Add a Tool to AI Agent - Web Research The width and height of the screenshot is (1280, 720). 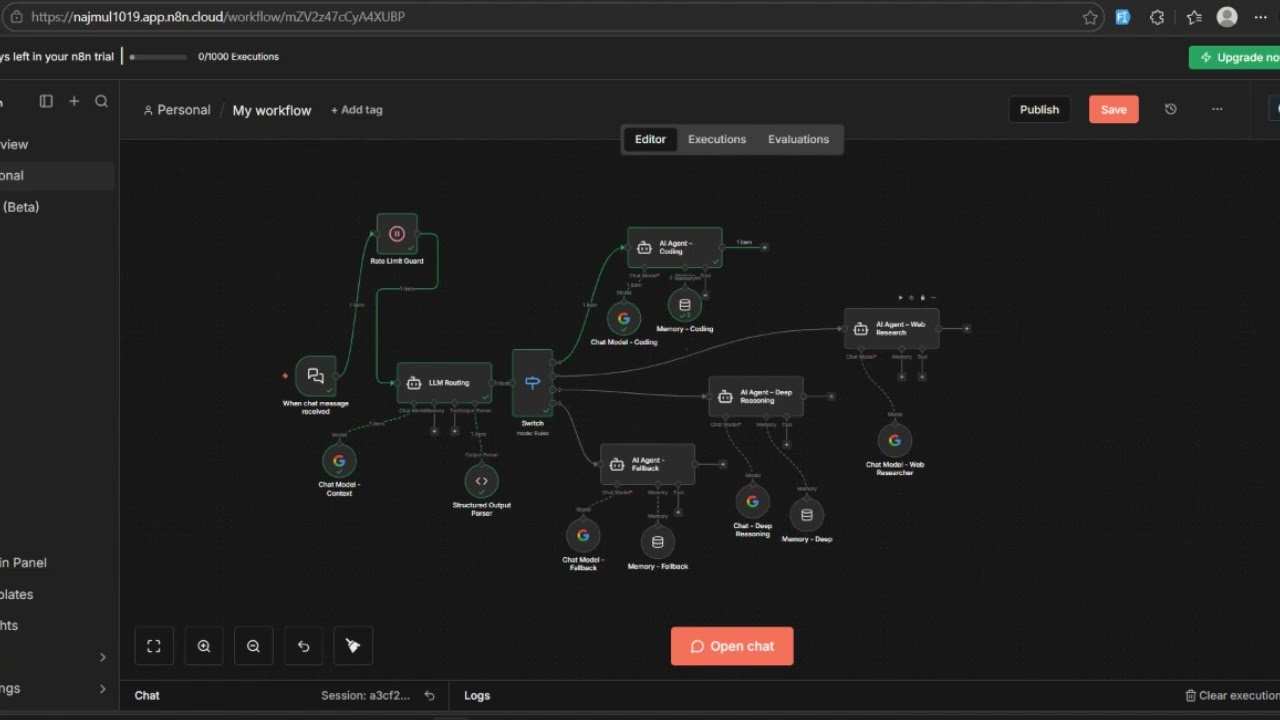[922, 377]
